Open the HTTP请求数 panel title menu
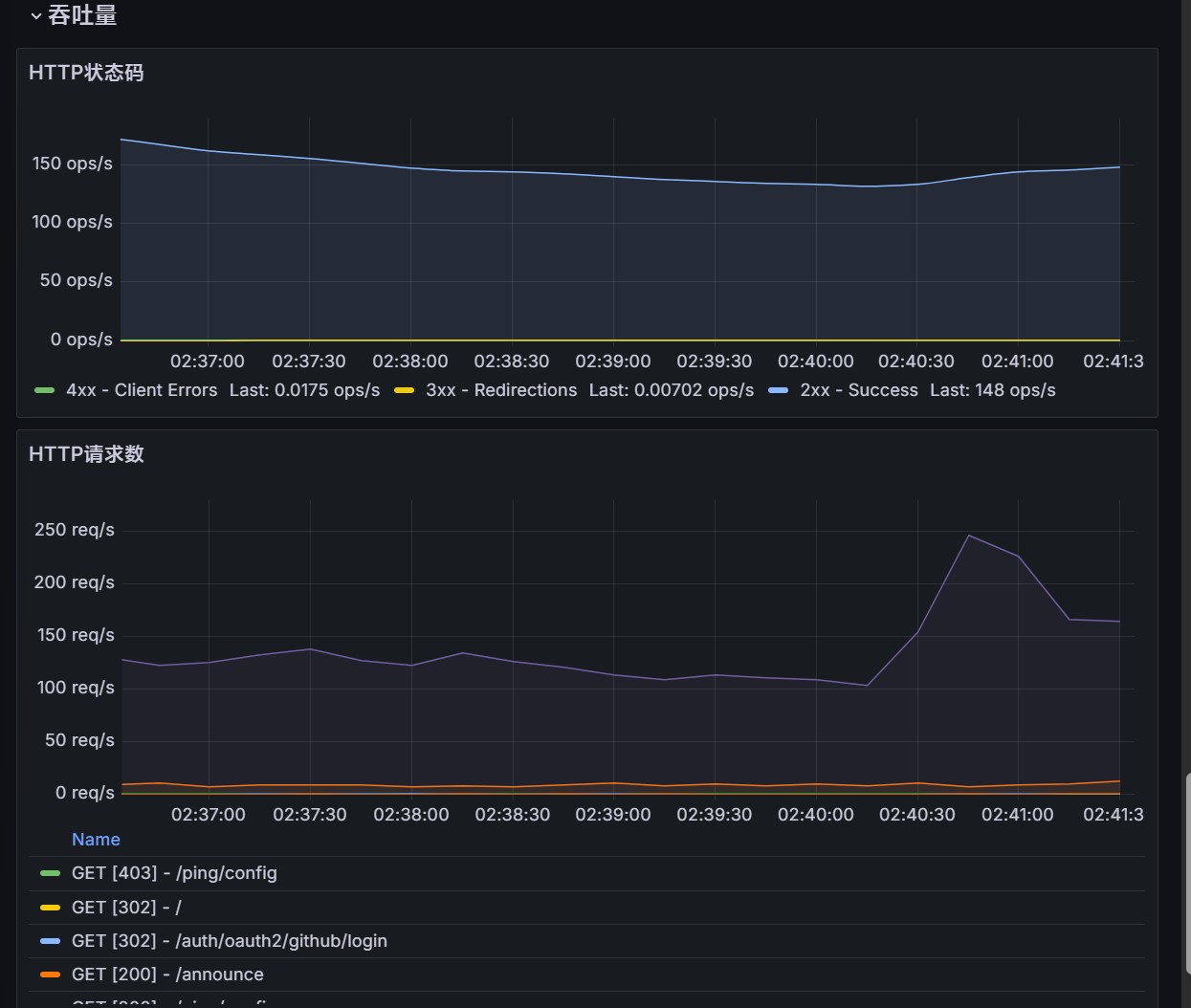1191x1008 pixels. coord(86,454)
